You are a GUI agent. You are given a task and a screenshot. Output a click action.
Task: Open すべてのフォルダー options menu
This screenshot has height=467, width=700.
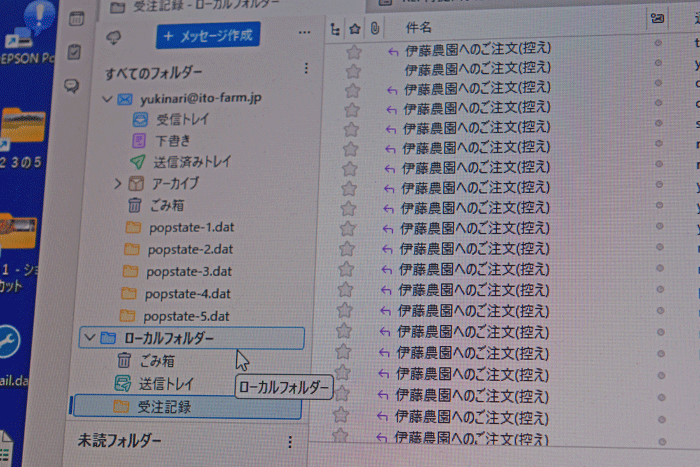(306, 70)
